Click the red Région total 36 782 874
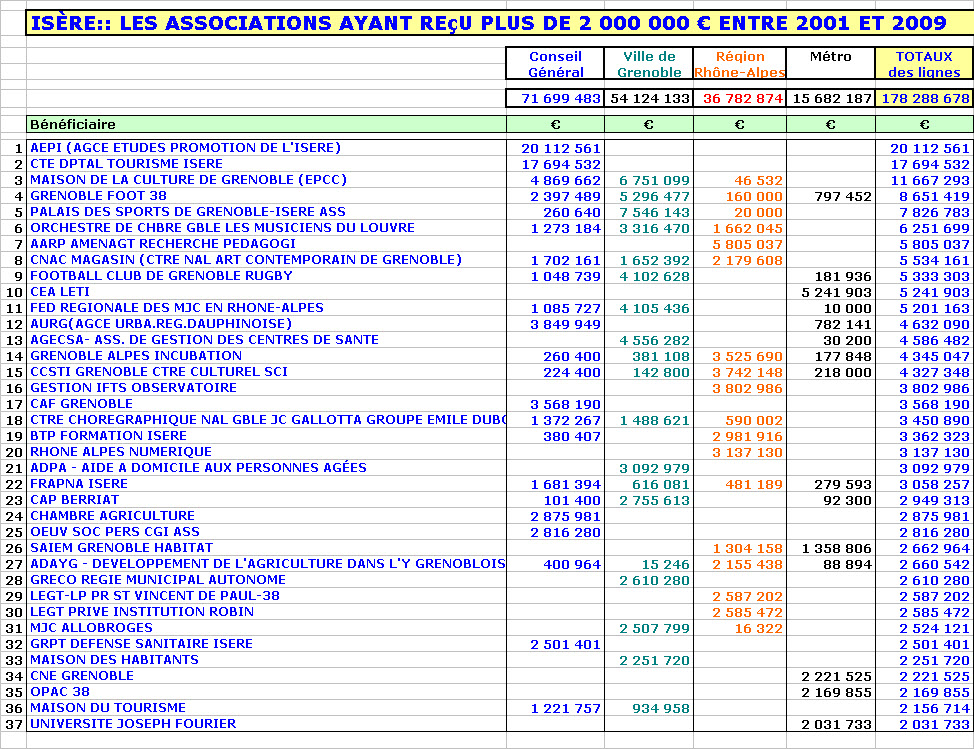This screenshot has height=749, width=974. click(742, 98)
